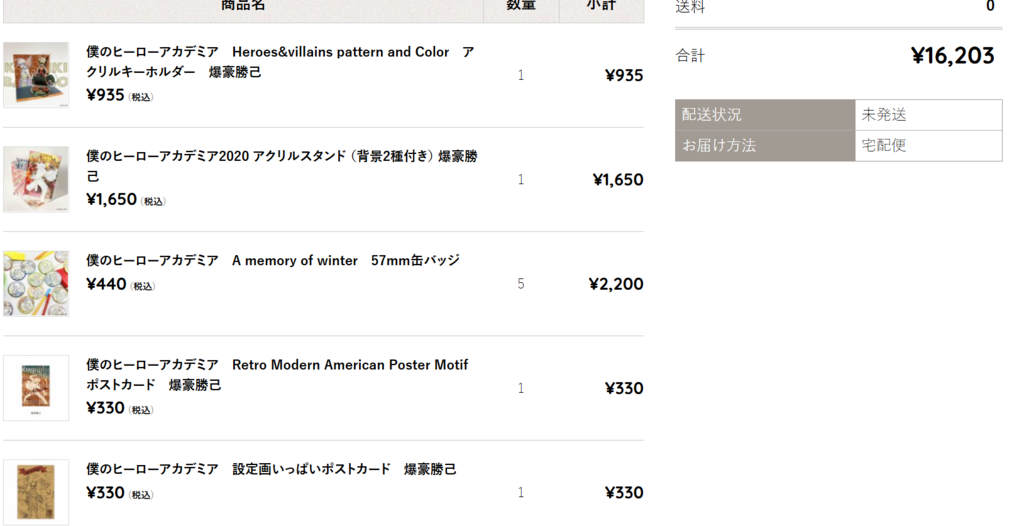Click the 未発送 delivery status value
The width and height of the screenshot is (1024, 526).
pos(884,115)
